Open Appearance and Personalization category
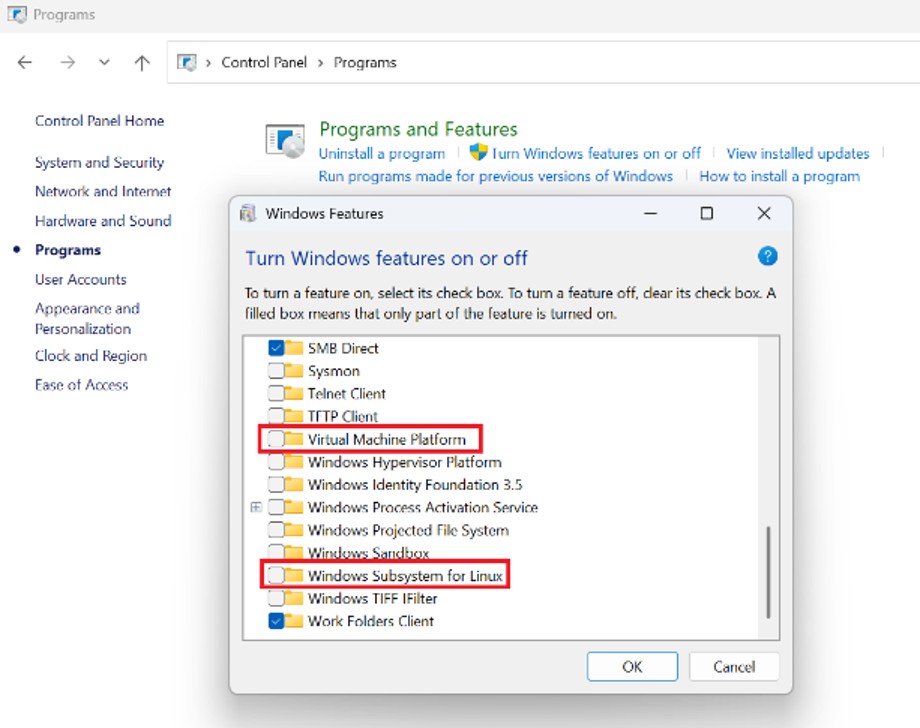 [87, 319]
